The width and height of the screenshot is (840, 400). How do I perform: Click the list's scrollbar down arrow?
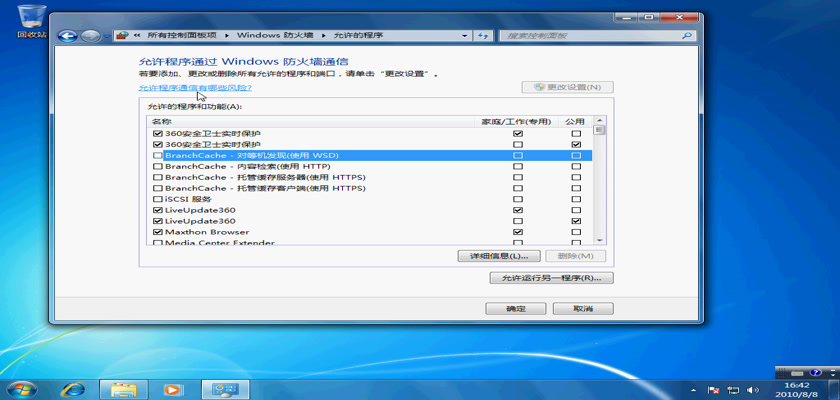(600, 239)
